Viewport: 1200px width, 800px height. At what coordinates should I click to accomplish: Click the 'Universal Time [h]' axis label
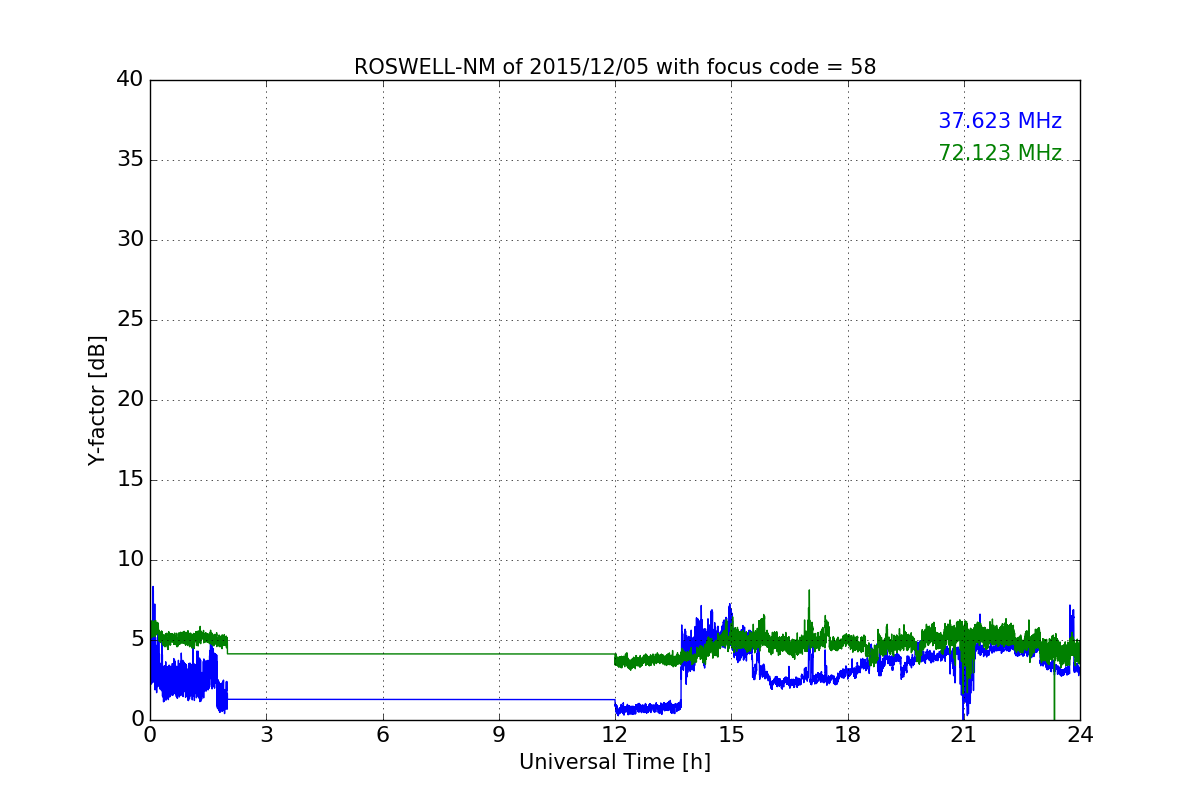615,762
